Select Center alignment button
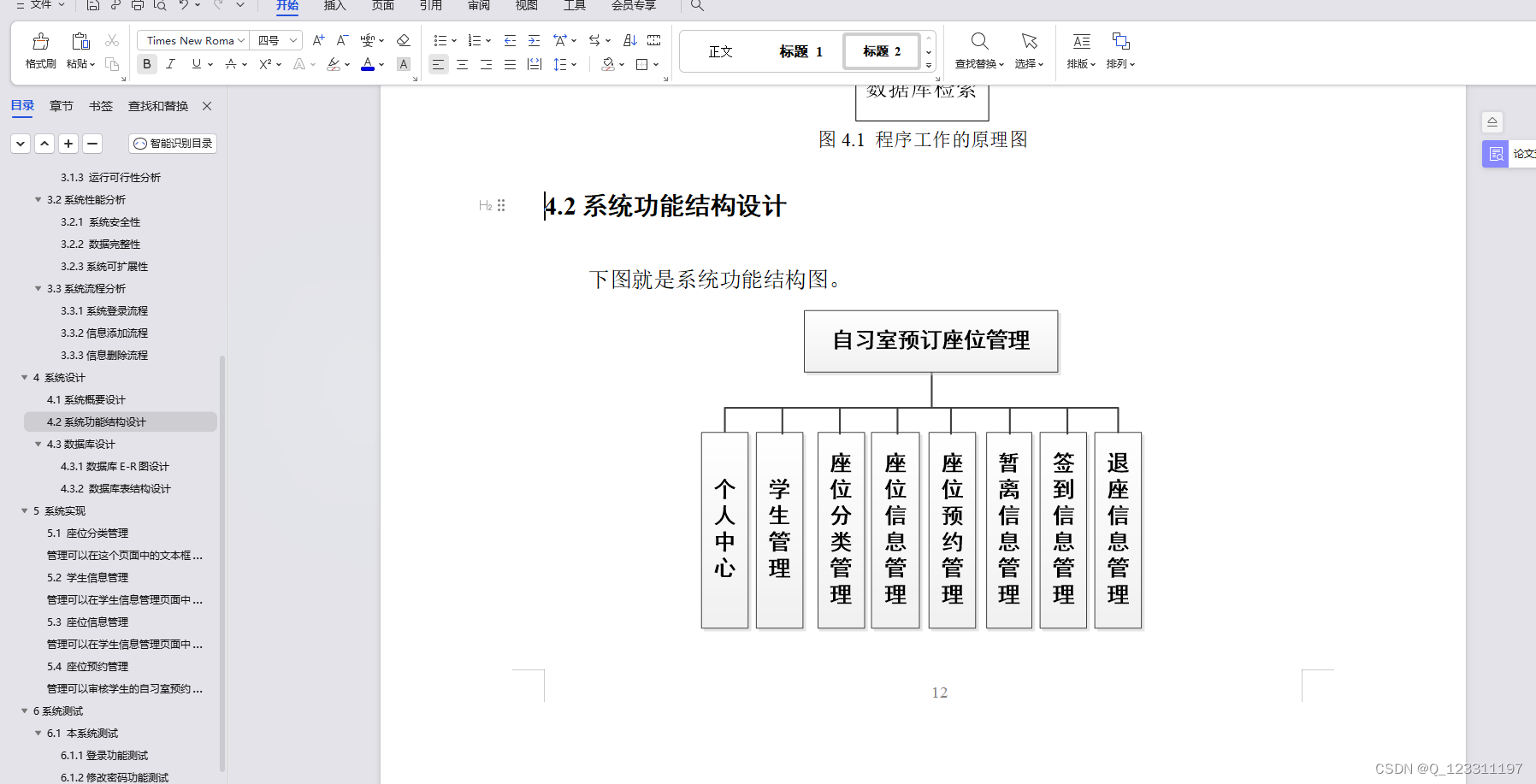This screenshot has width=1536, height=784. coord(462,64)
